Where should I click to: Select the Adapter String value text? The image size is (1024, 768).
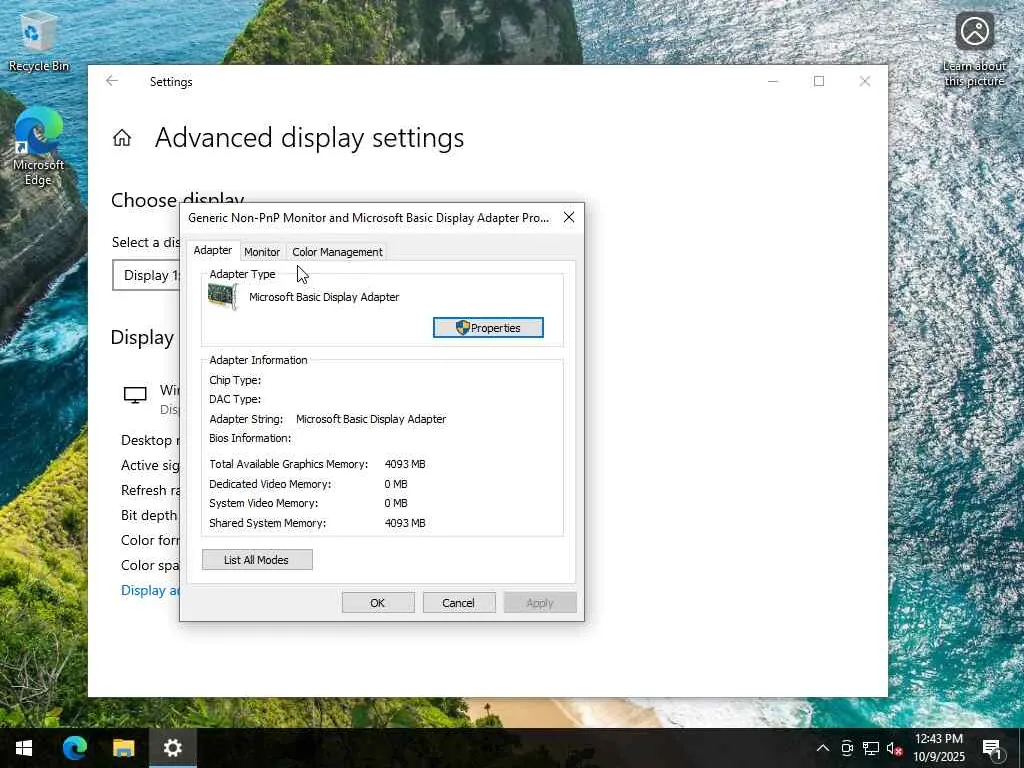pos(371,419)
